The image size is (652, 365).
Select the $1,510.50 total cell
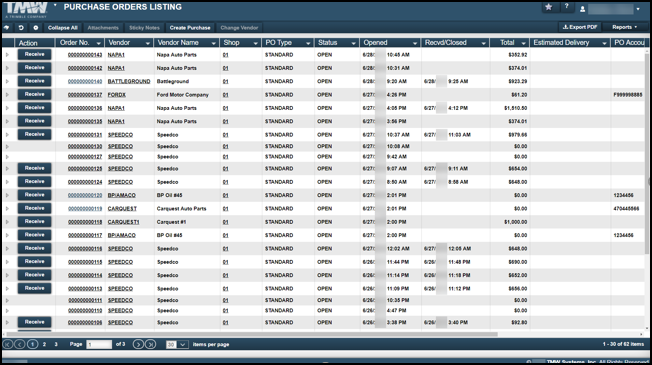(516, 108)
